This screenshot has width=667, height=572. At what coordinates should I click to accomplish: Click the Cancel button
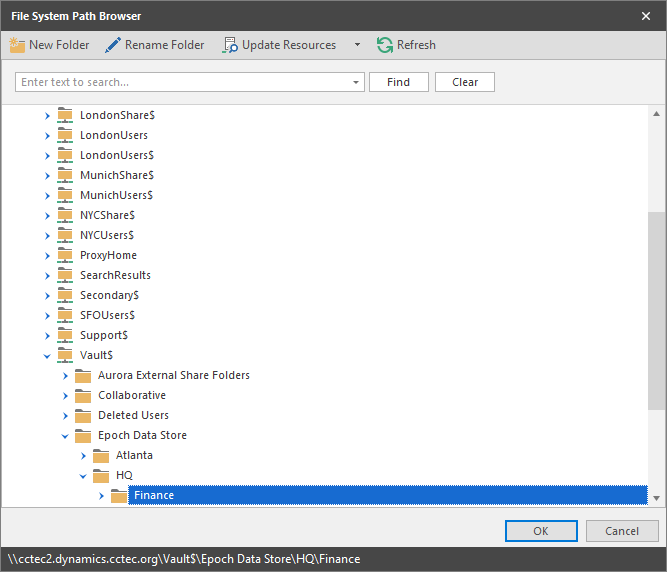click(x=622, y=531)
